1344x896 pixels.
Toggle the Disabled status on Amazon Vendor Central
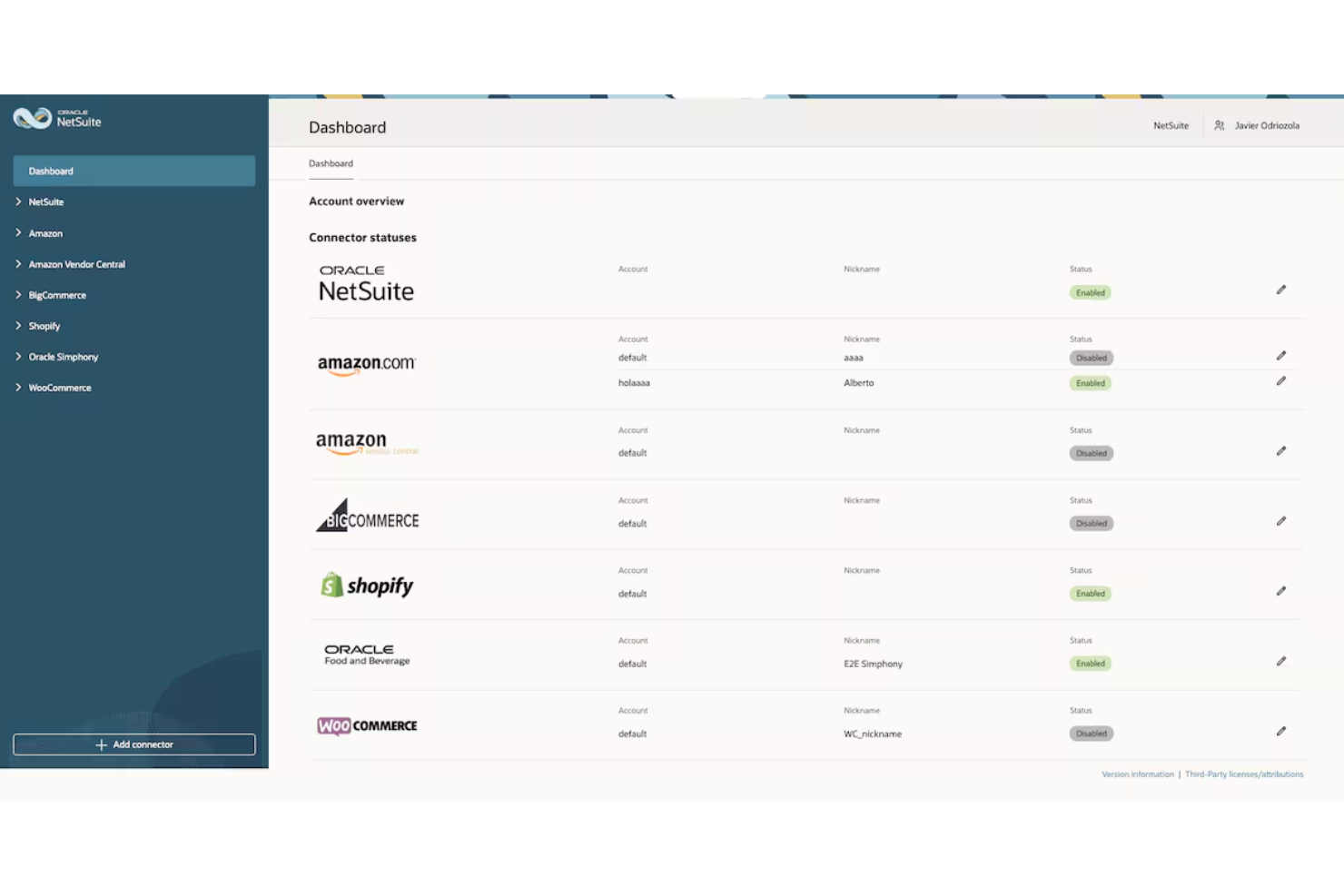pyautogui.click(x=1091, y=452)
